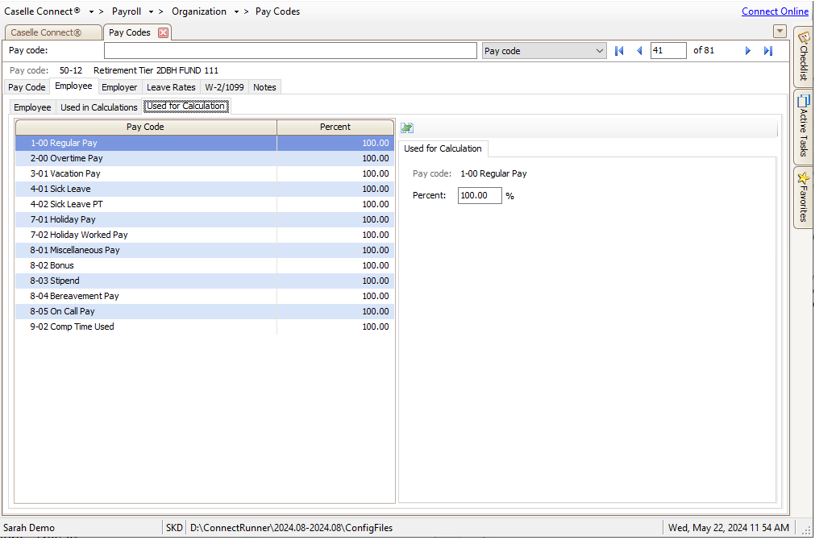Click the Percent input field
The height and width of the screenshot is (538, 814).
point(479,196)
